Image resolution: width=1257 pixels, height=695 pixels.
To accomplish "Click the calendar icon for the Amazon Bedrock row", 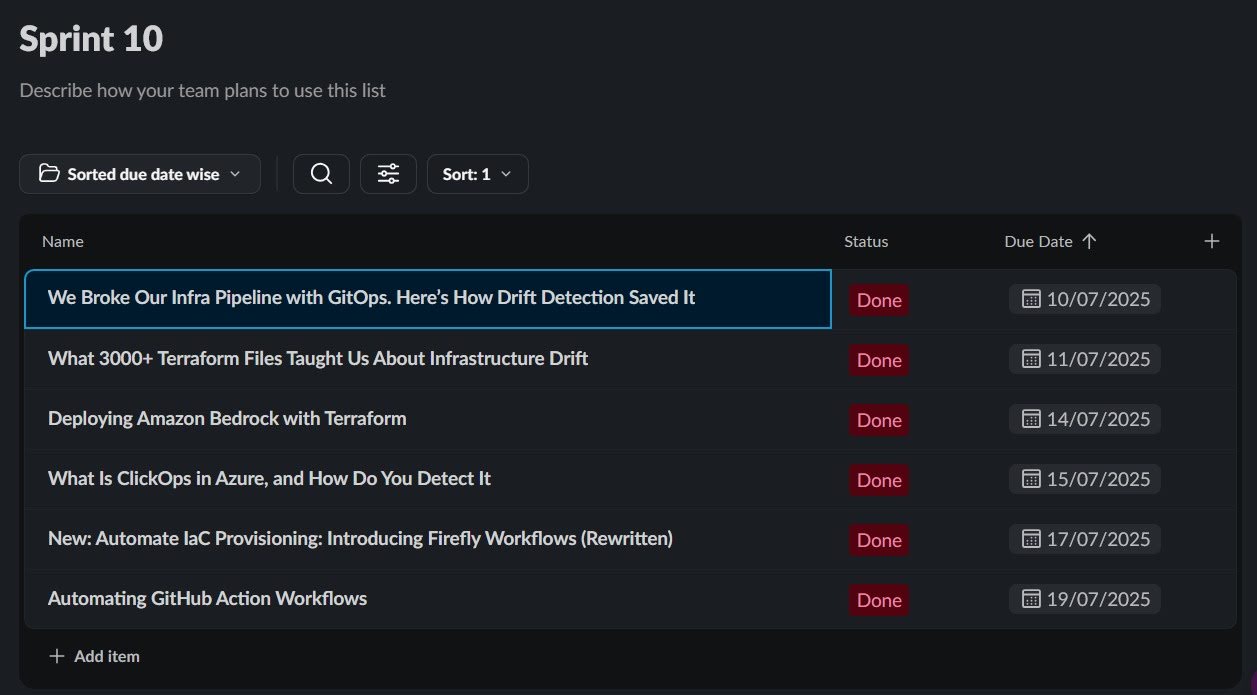I will pyautogui.click(x=1029, y=418).
